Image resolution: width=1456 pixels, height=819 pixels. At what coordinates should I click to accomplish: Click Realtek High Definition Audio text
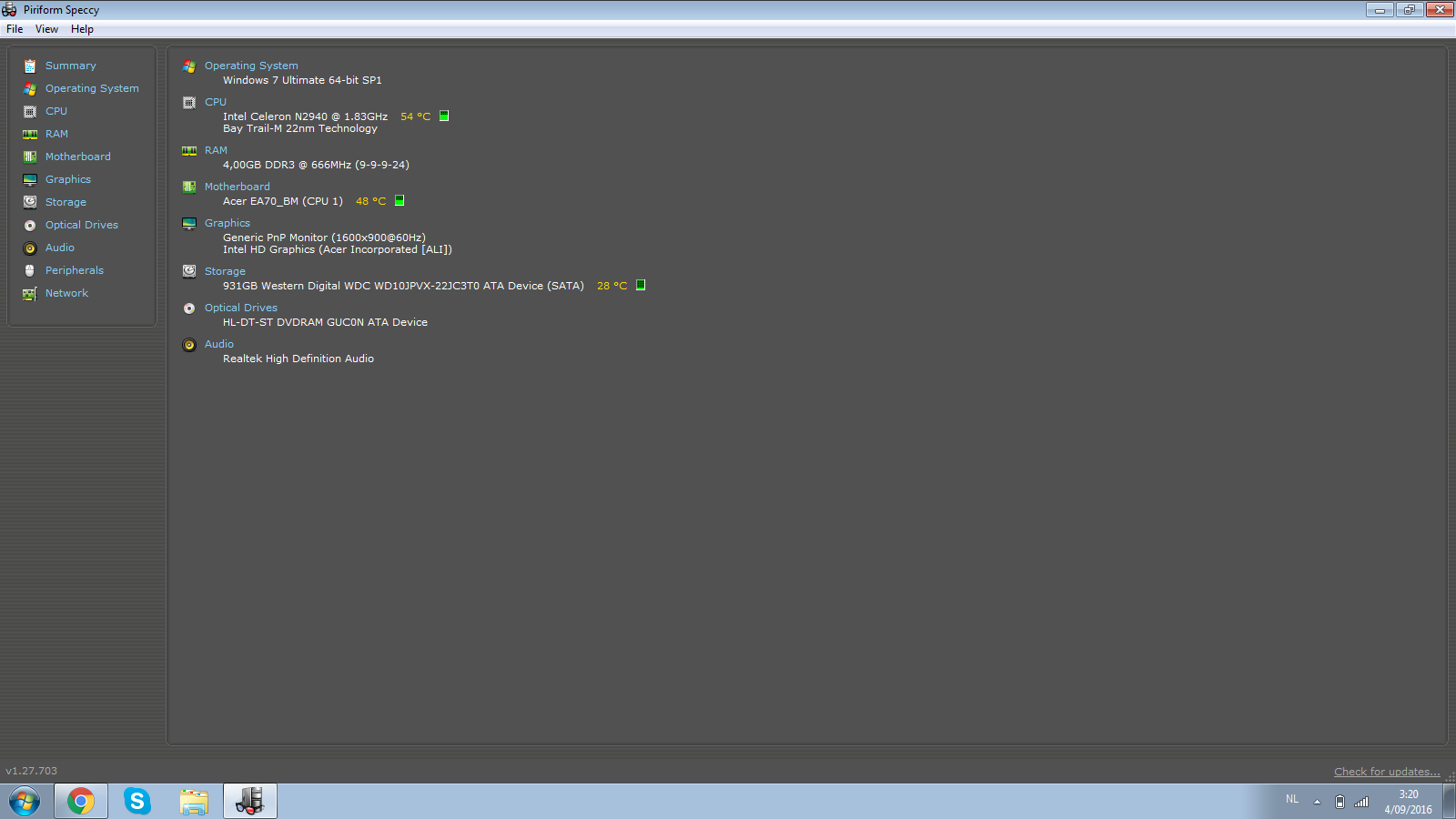tap(298, 359)
